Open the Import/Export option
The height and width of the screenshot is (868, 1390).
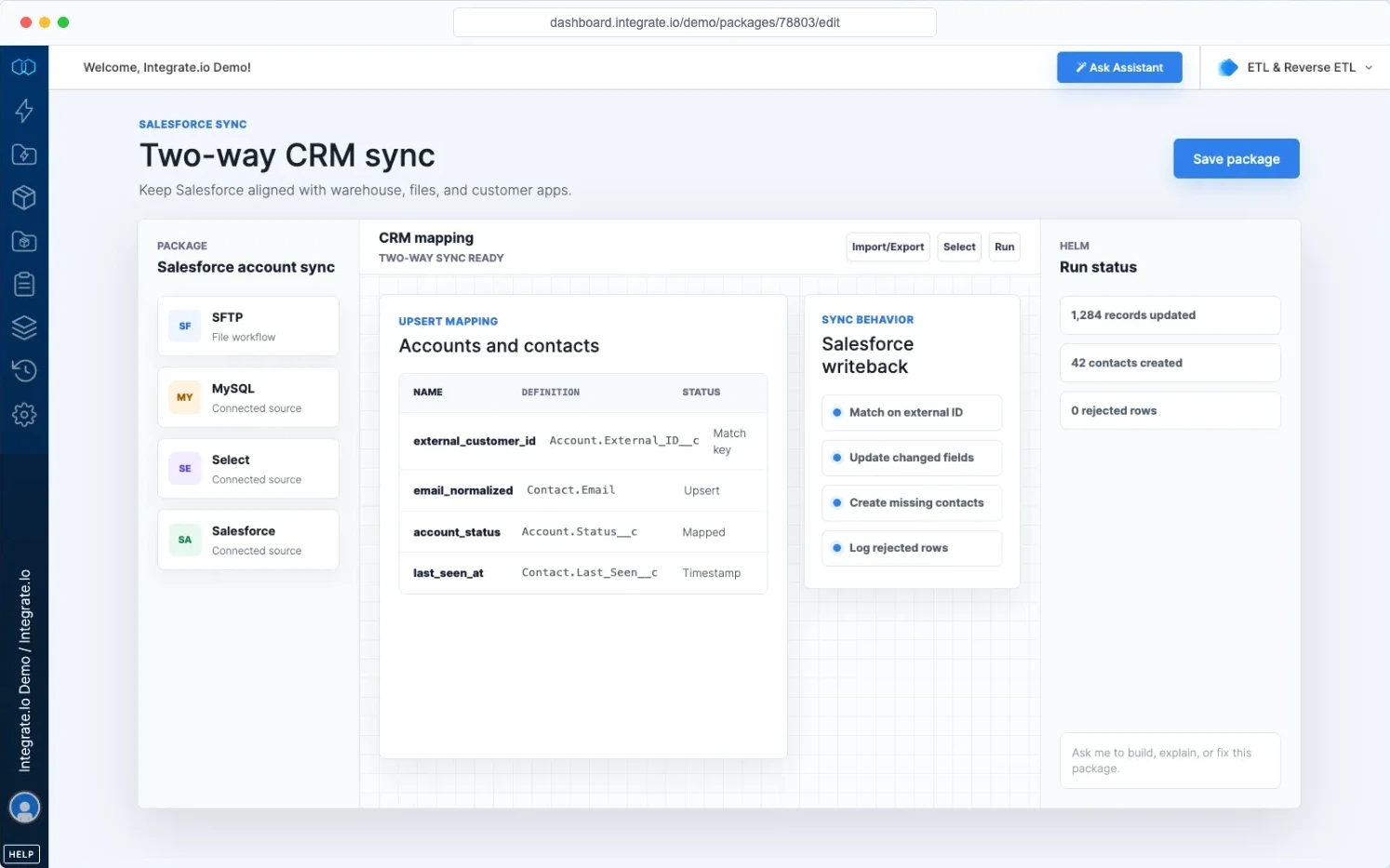tap(888, 247)
